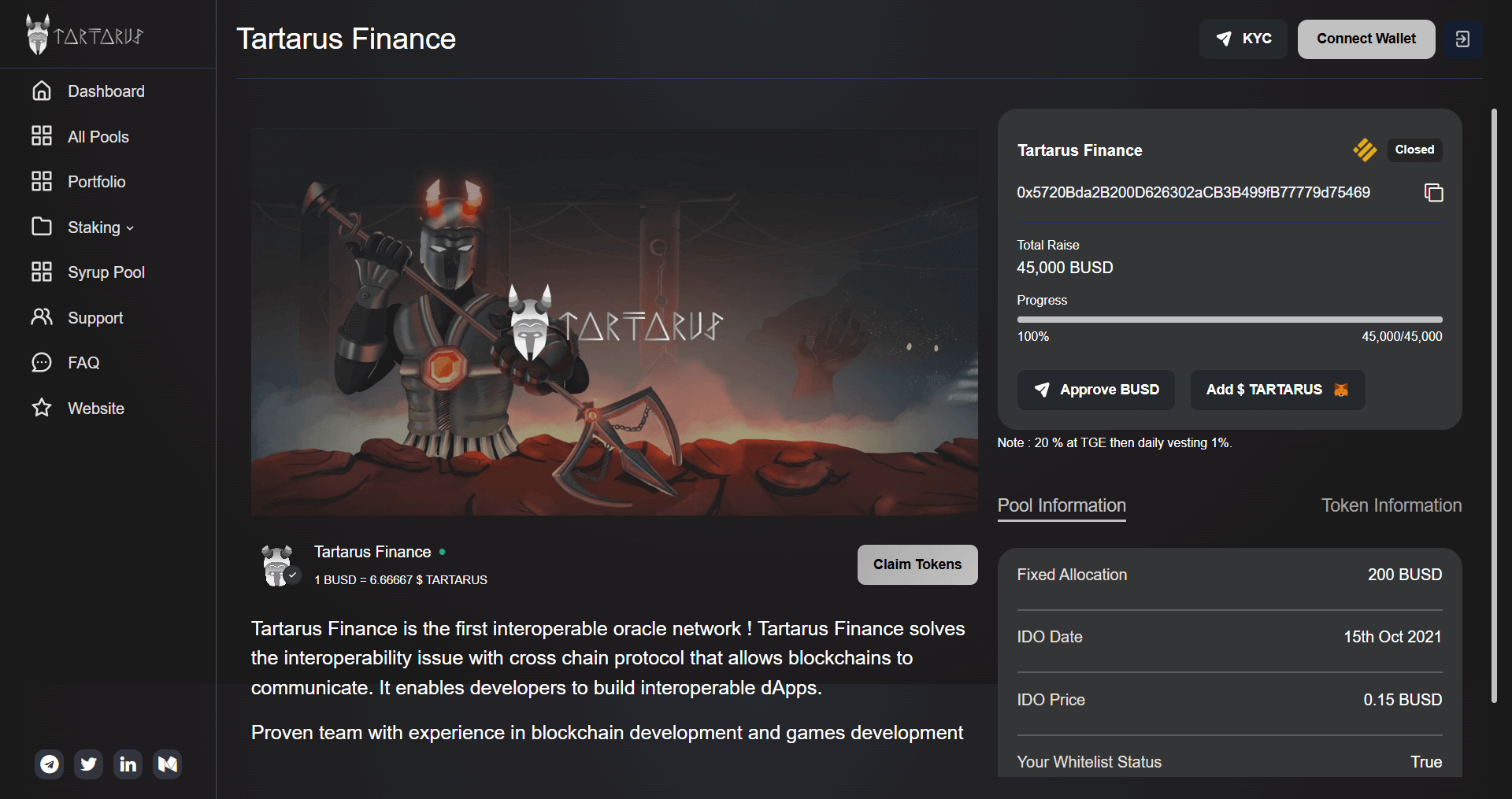Click the Tartarus banner image
The width and height of the screenshot is (1512, 799).
click(614, 322)
